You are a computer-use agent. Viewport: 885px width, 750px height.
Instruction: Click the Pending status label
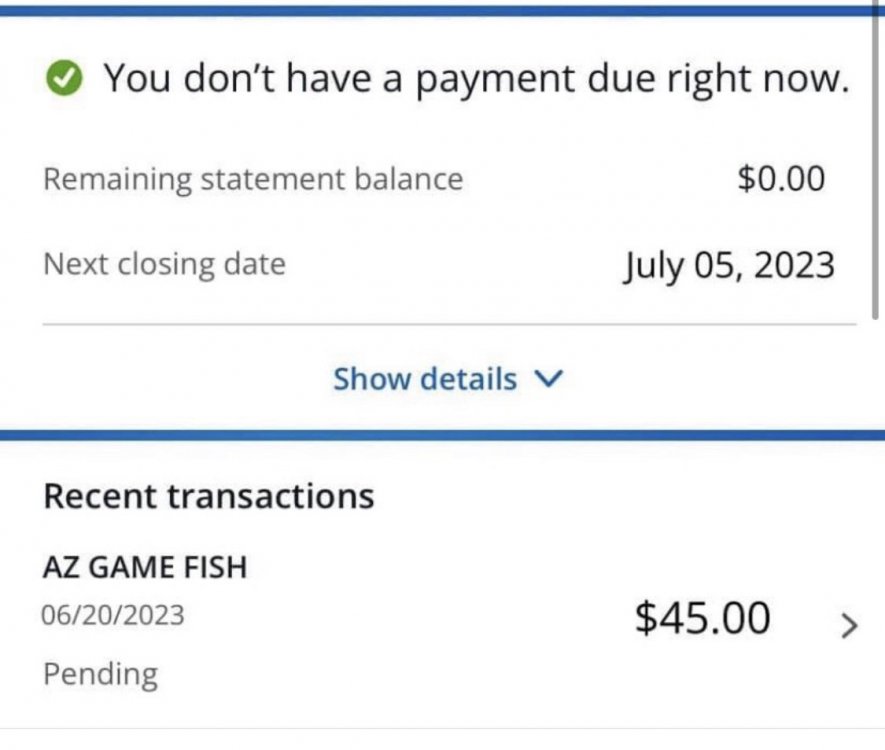point(100,673)
